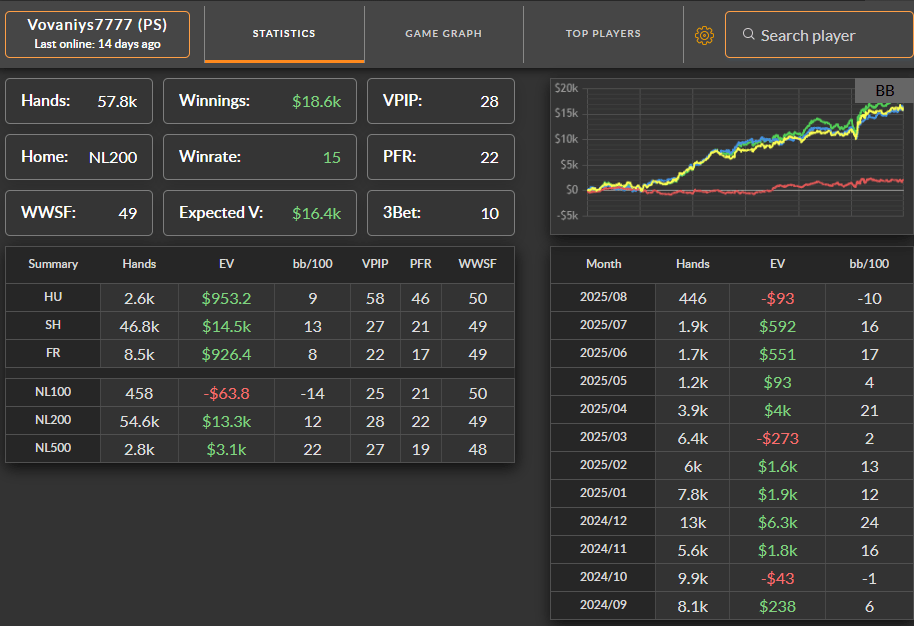Select the Statistics tab

pos(284,34)
